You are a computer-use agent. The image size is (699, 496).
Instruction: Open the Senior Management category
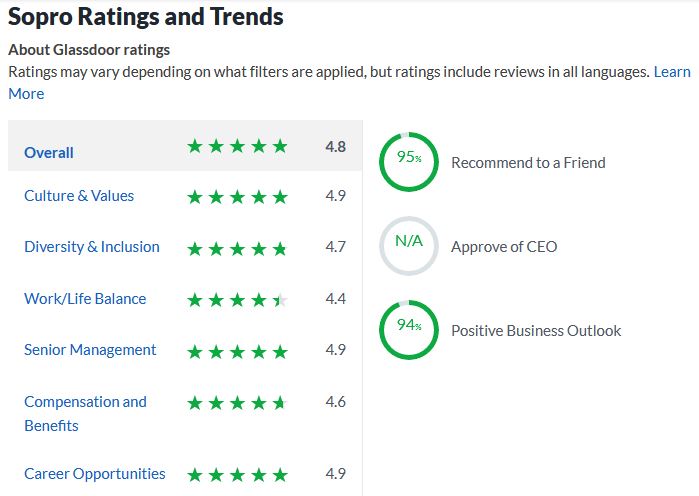[90, 350]
